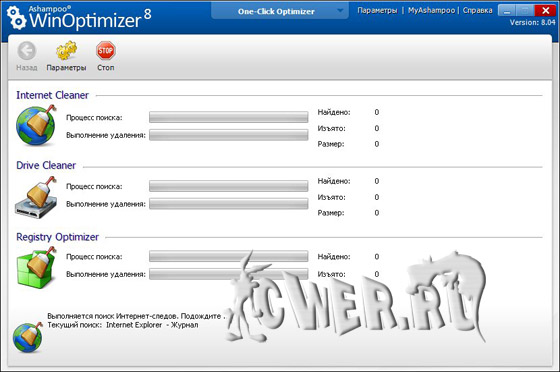This screenshot has height=372, width=560.
Task: Open Справка help menu
Action: click(x=478, y=10)
